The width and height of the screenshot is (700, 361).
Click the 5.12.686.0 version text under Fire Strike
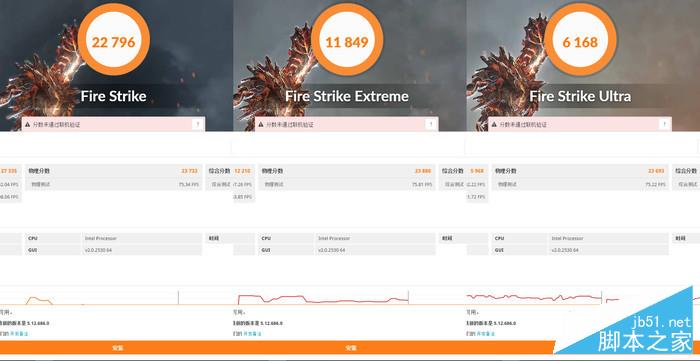[38, 323]
